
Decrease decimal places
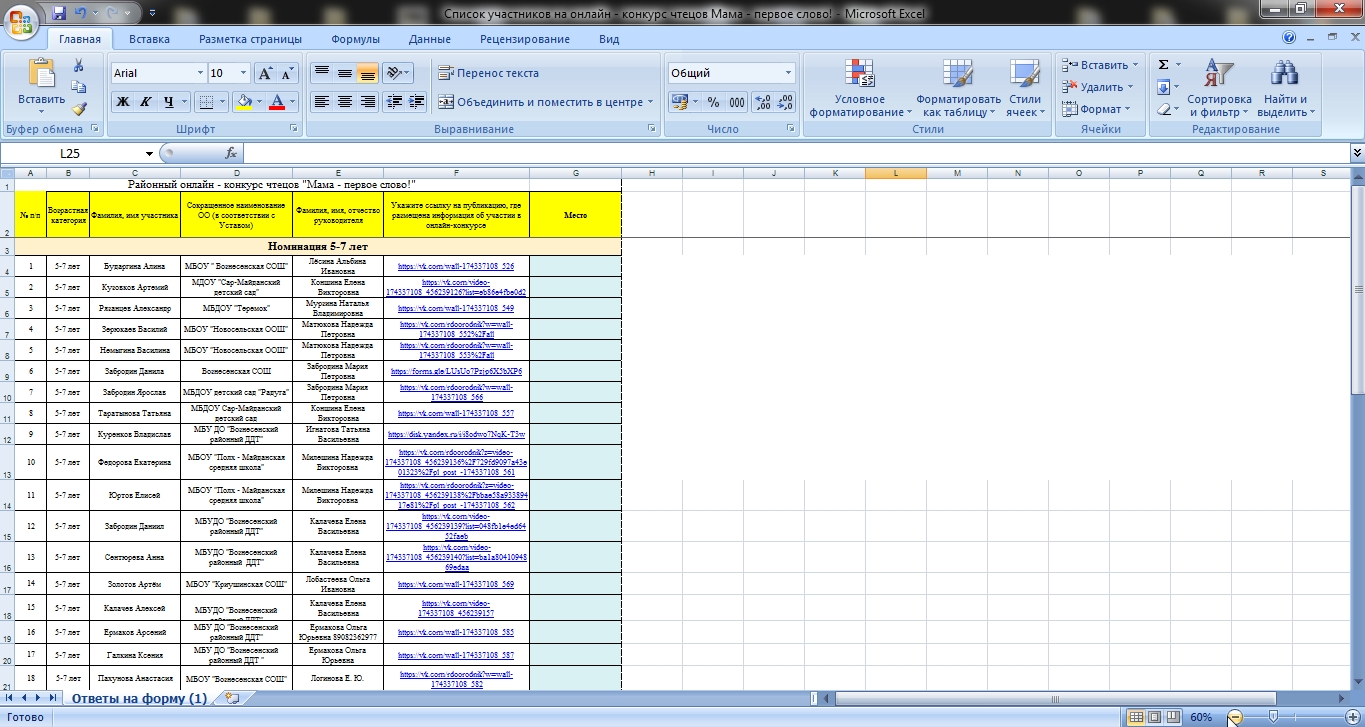[x=785, y=102]
